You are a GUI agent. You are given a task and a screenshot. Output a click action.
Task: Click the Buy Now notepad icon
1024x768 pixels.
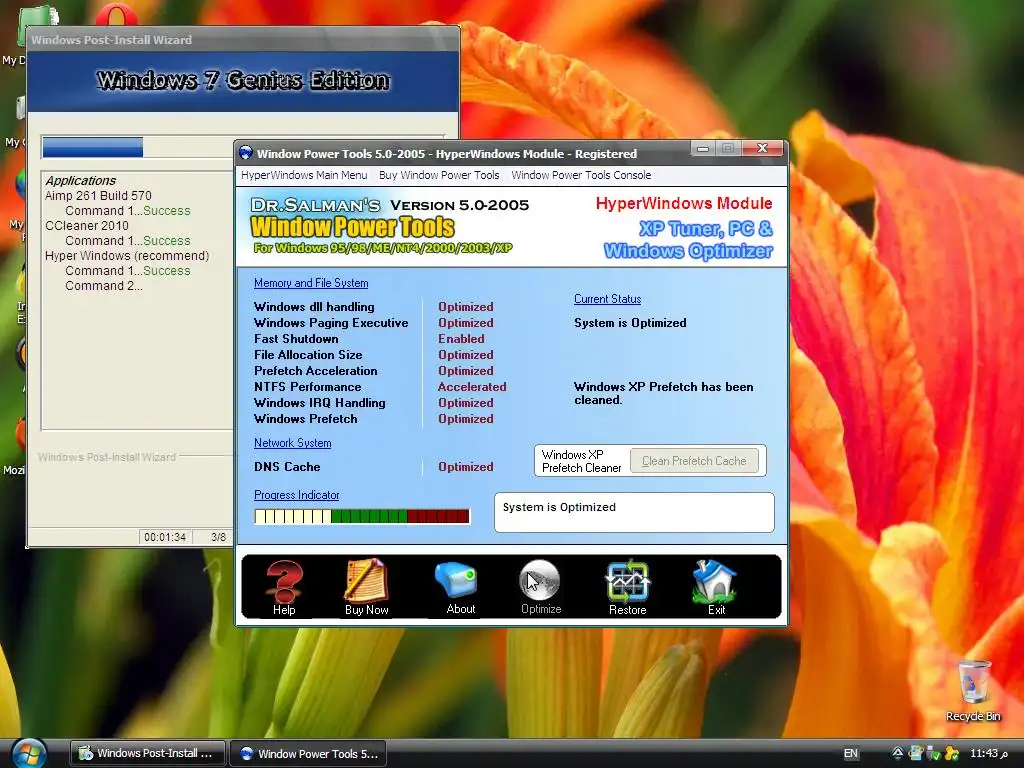click(x=366, y=580)
